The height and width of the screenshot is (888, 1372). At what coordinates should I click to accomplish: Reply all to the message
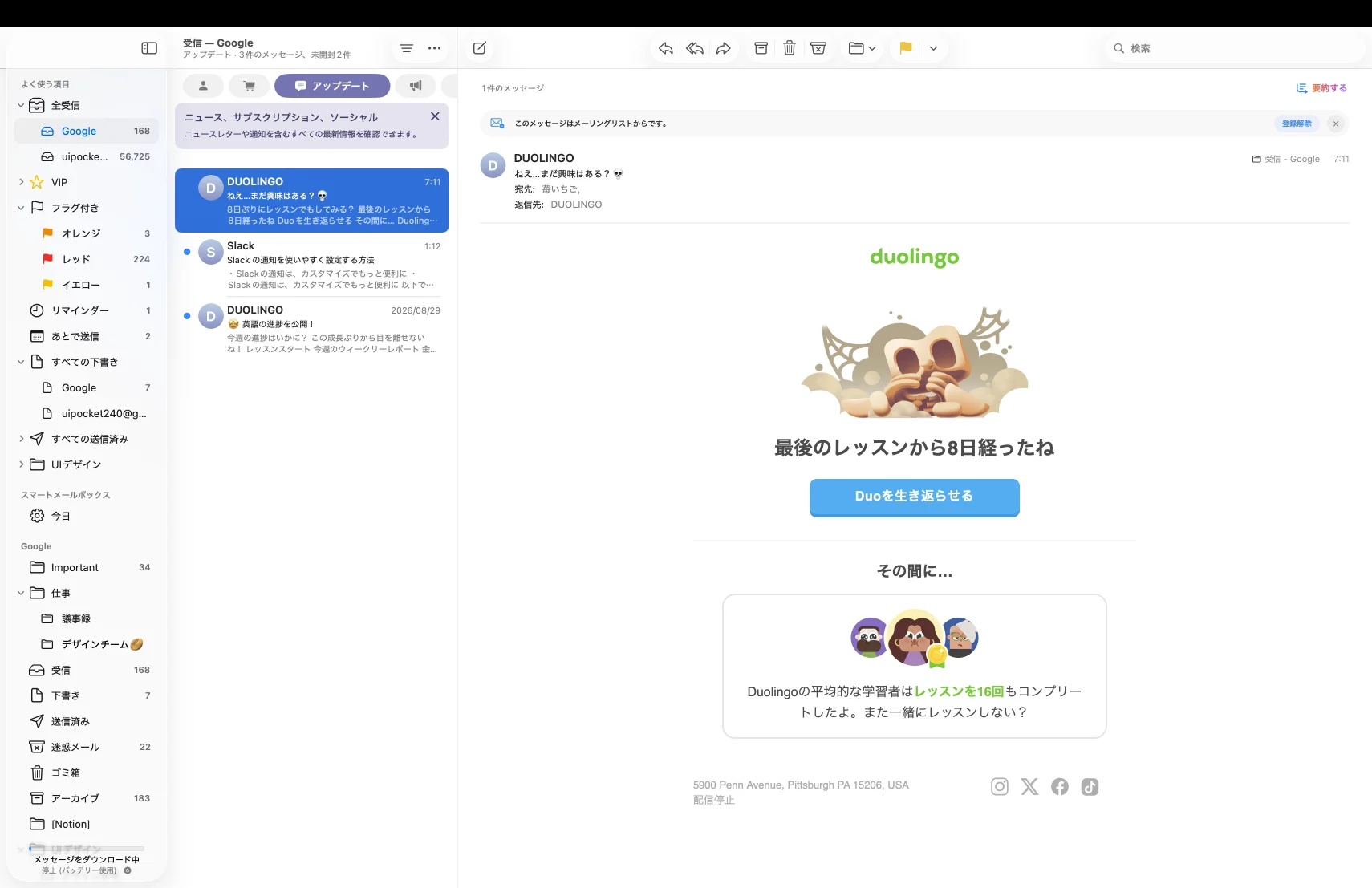point(695,48)
